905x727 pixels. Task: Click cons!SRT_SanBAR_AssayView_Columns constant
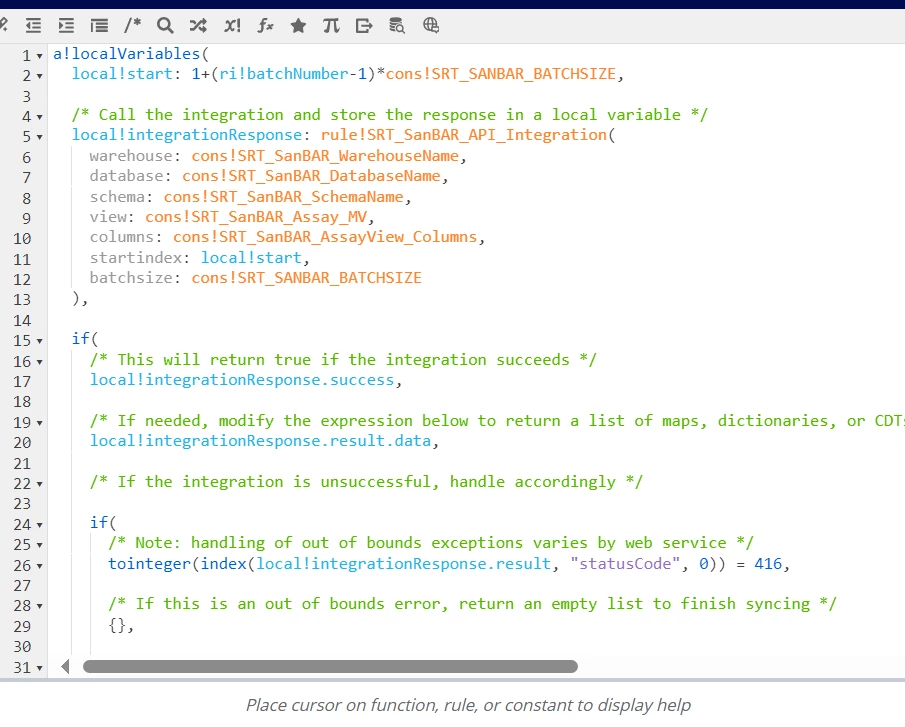[x=325, y=237]
